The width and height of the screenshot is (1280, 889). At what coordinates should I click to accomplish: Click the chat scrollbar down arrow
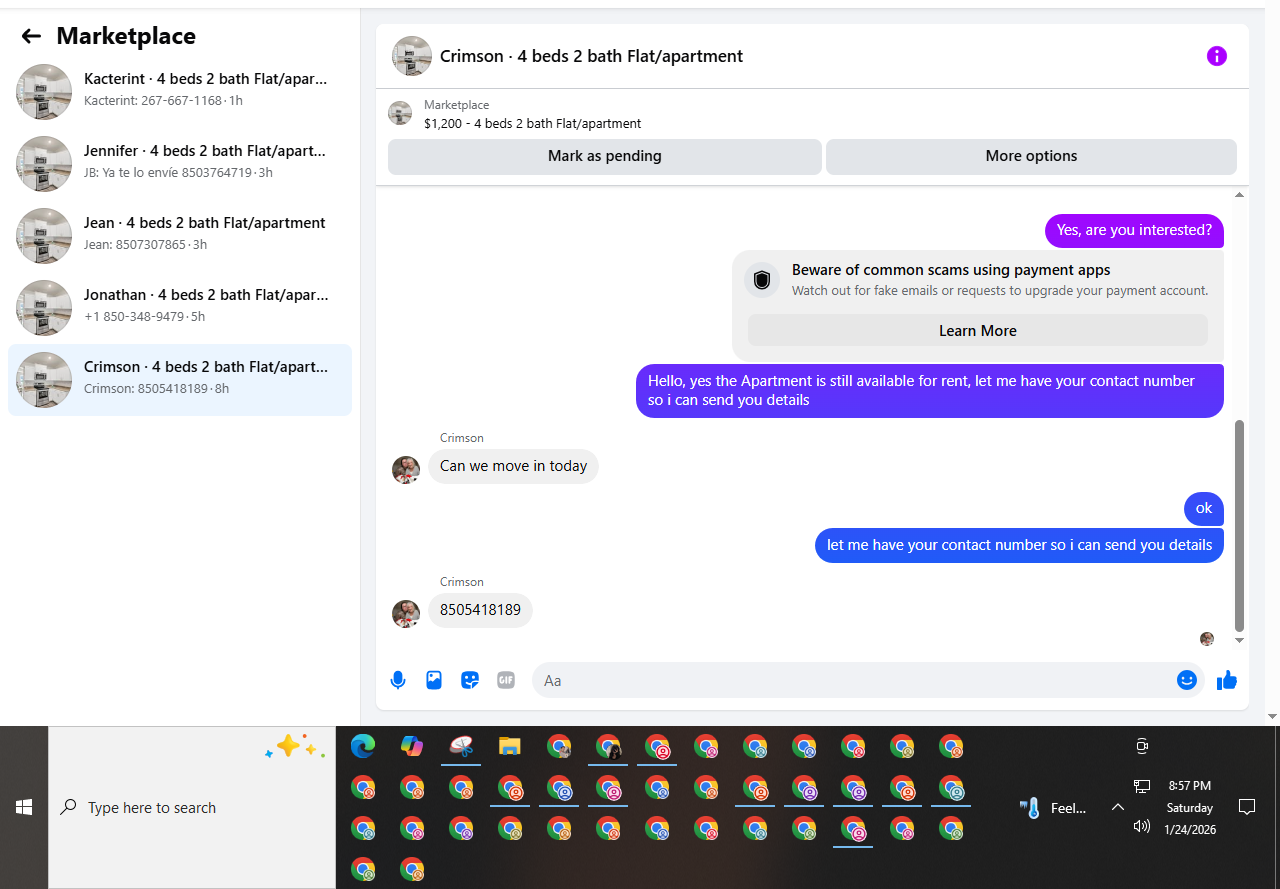click(1240, 640)
